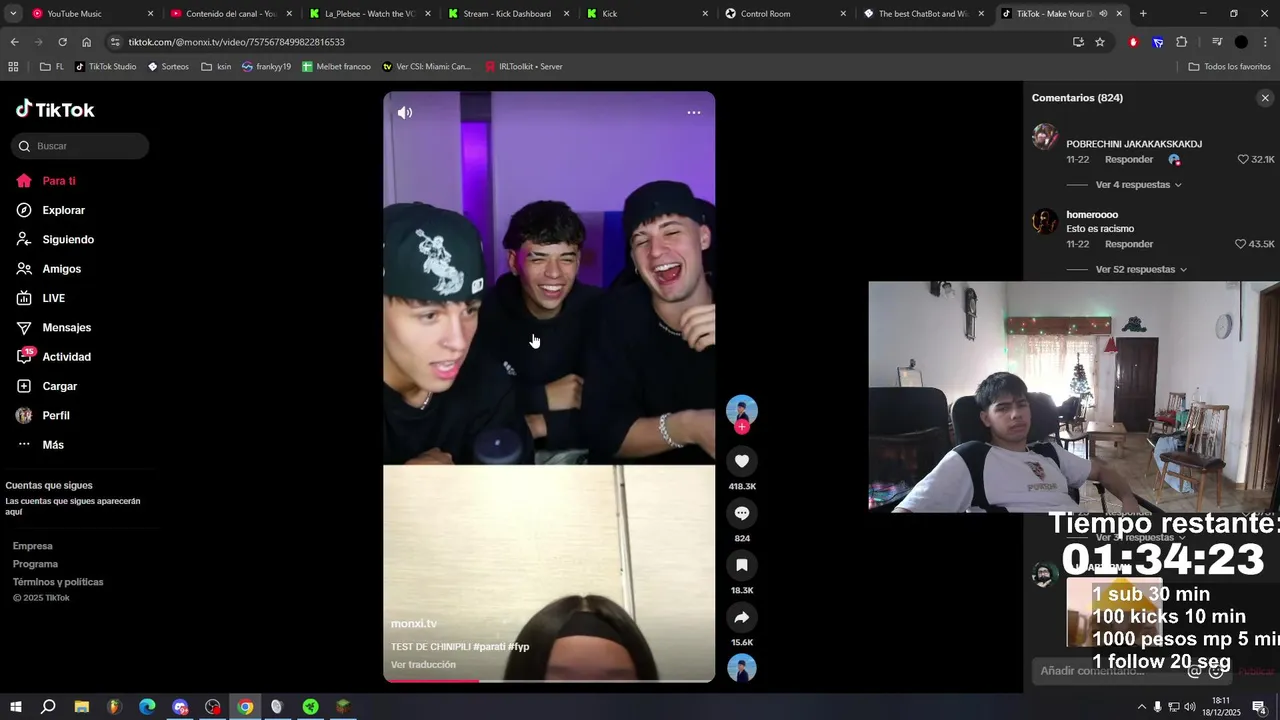1280x720 pixels.
Task: Click 'Ver traducción' under caption
Action: coord(423,665)
